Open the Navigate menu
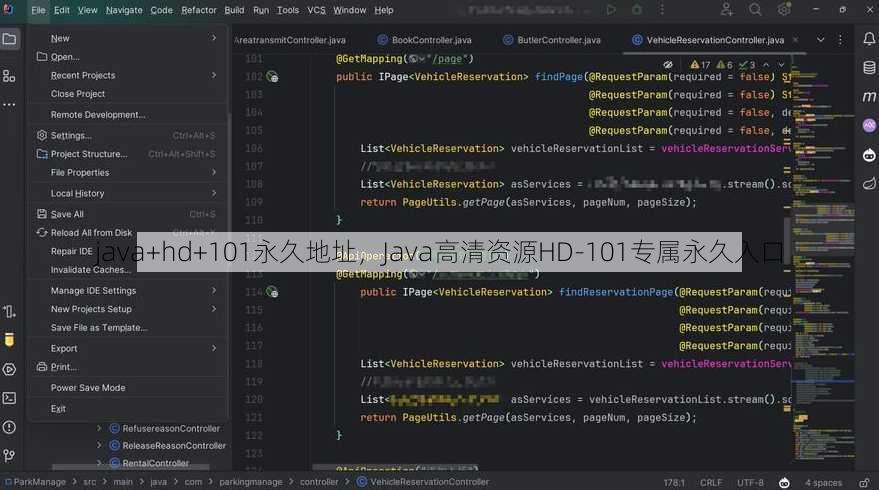This screenshot has height=490, width=879. click(124, 10)
